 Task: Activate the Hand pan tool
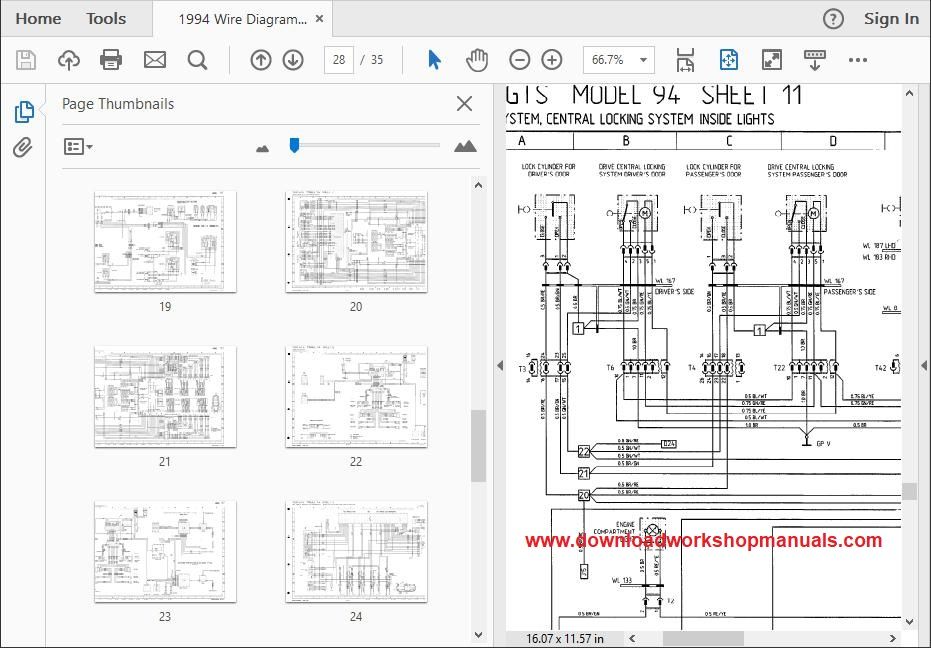pyautogui.click(x=477, y=60)
